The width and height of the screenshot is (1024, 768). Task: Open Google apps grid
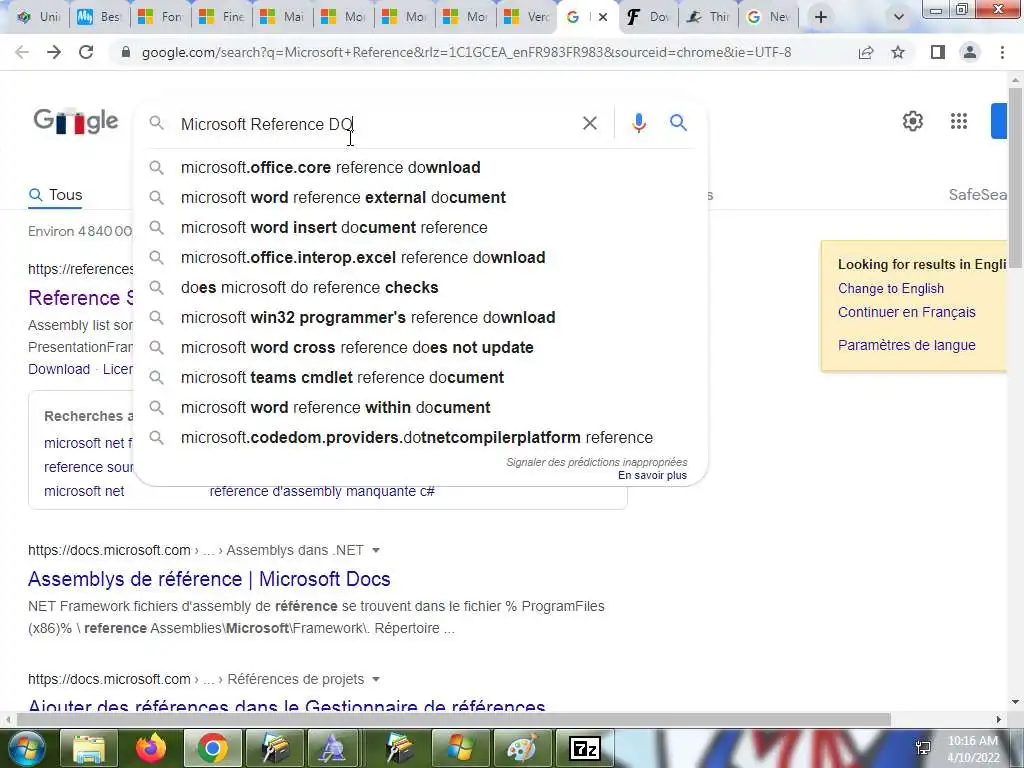[x=959, y=121]
